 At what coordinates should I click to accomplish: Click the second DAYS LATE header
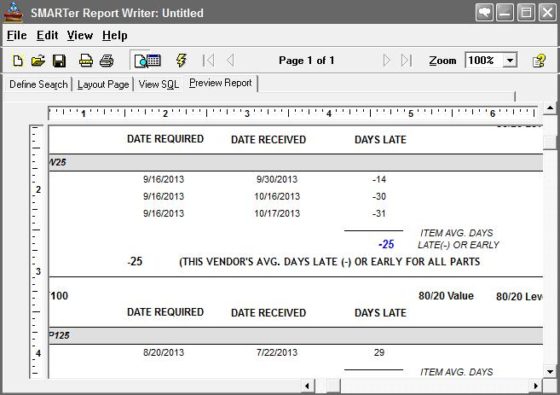(380, 313)
